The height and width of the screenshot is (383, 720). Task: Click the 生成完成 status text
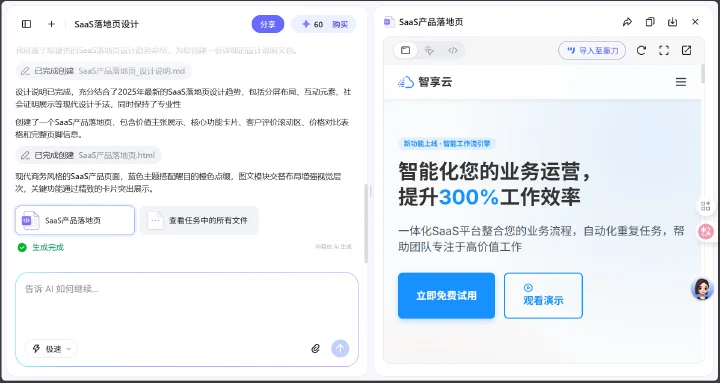48,248
